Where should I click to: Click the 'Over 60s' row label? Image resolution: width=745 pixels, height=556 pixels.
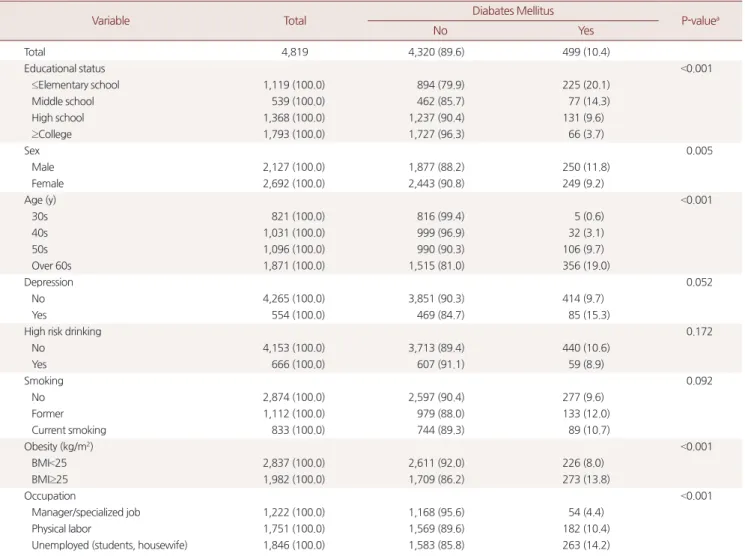point(51,266)
